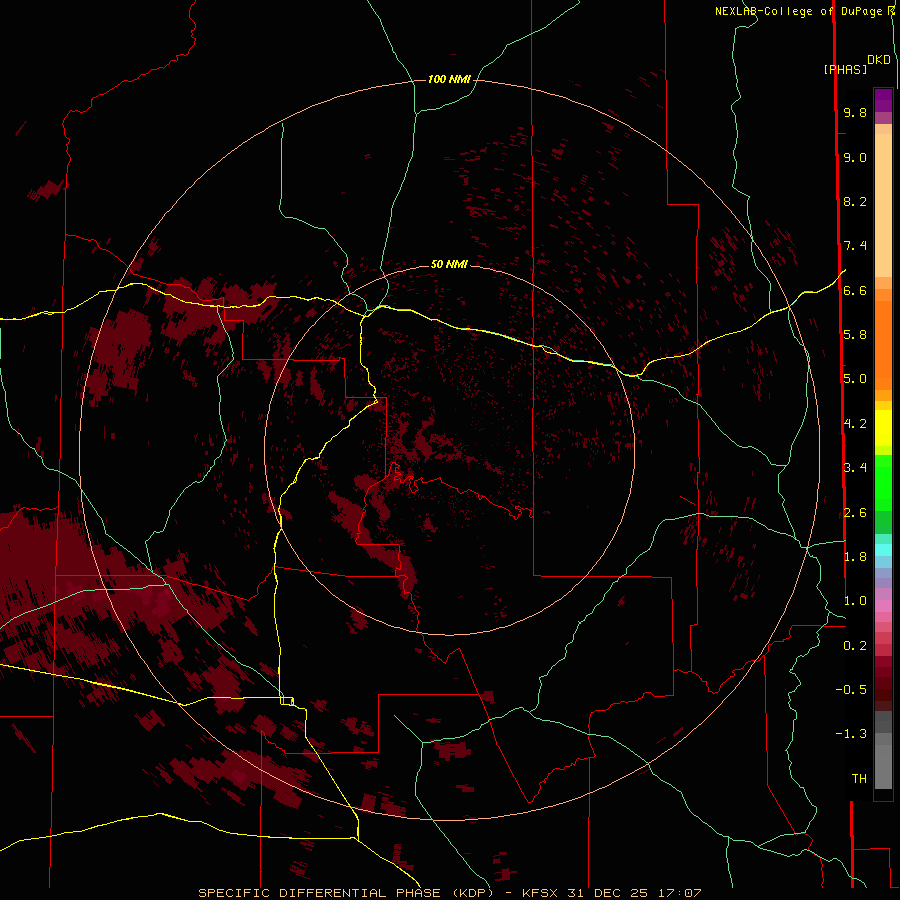The image size is (900, 900).
Task: Click the 5.0 value on the color scale
Action: [855, 379]
